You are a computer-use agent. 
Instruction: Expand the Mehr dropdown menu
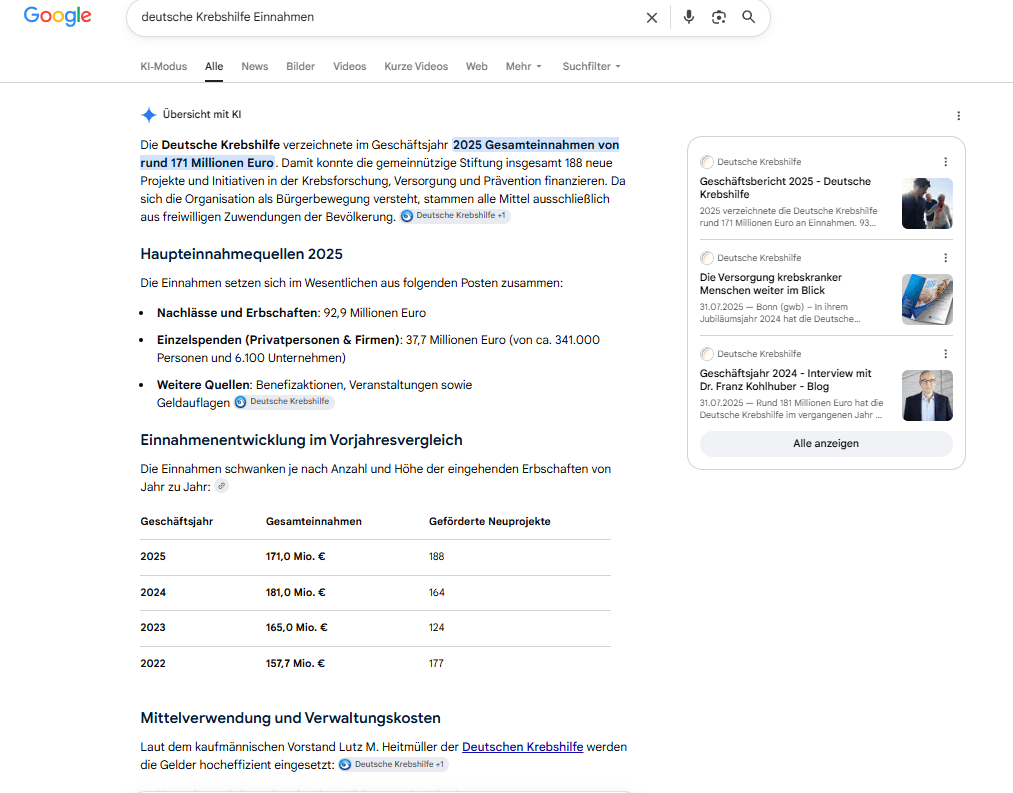click(523, 66)
